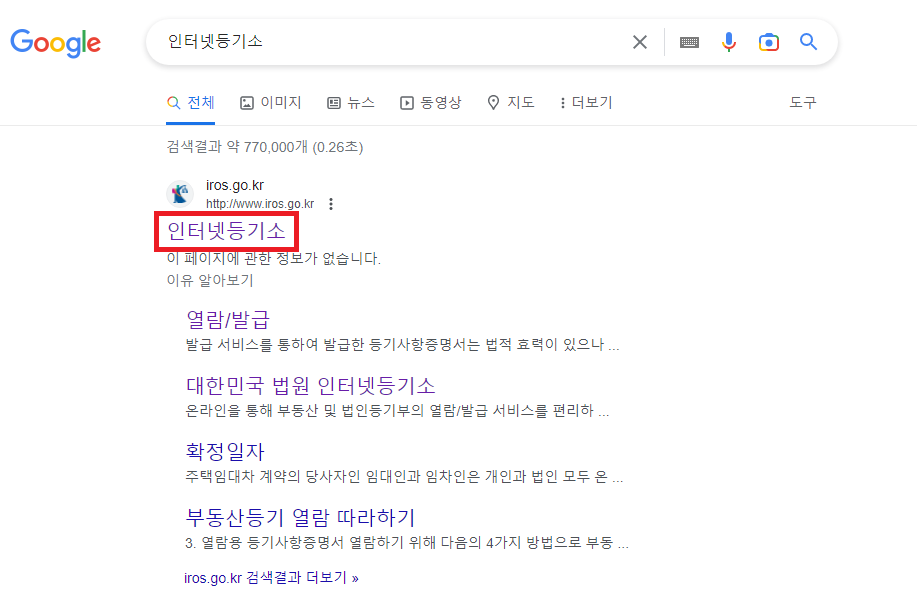Clear the search query with X
The width and height of the screenshot is (917, 602).
click(x=640, y=42)
